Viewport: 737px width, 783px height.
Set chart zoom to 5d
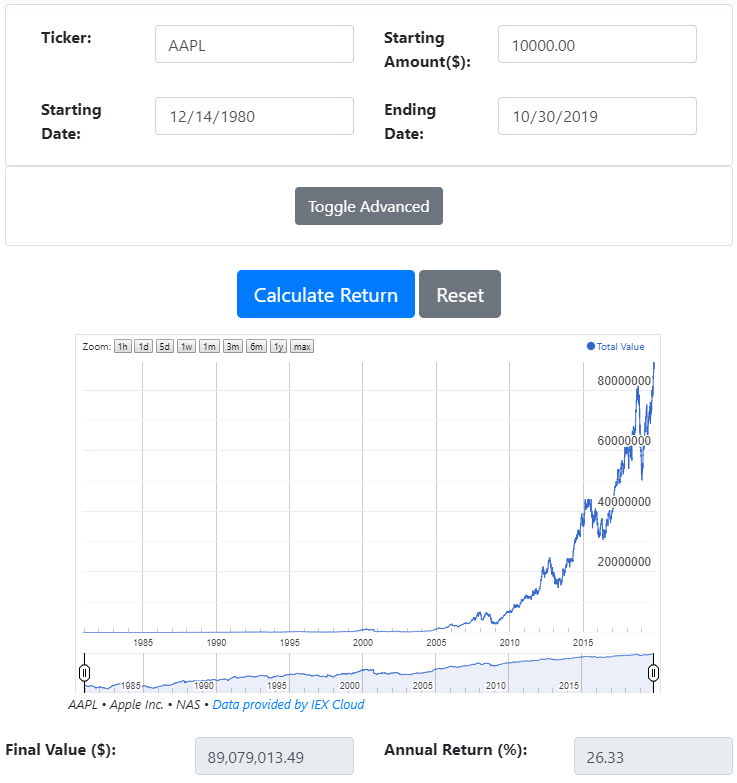pos(165,347)
